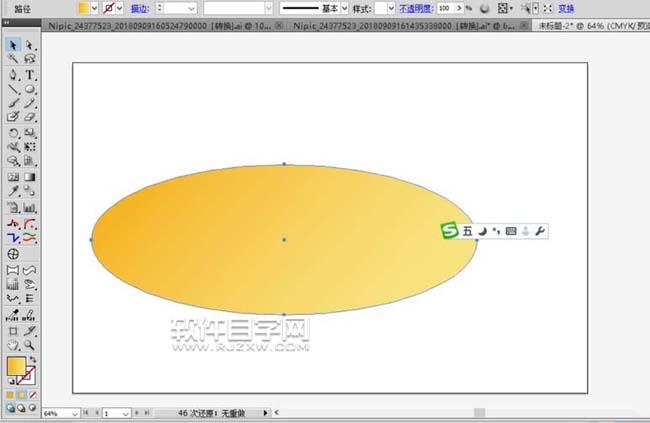Switch to second Nipic_24377523 tab ending 6...
The height and width of the screenshot is (423, 650).
(x=404, y=26)
